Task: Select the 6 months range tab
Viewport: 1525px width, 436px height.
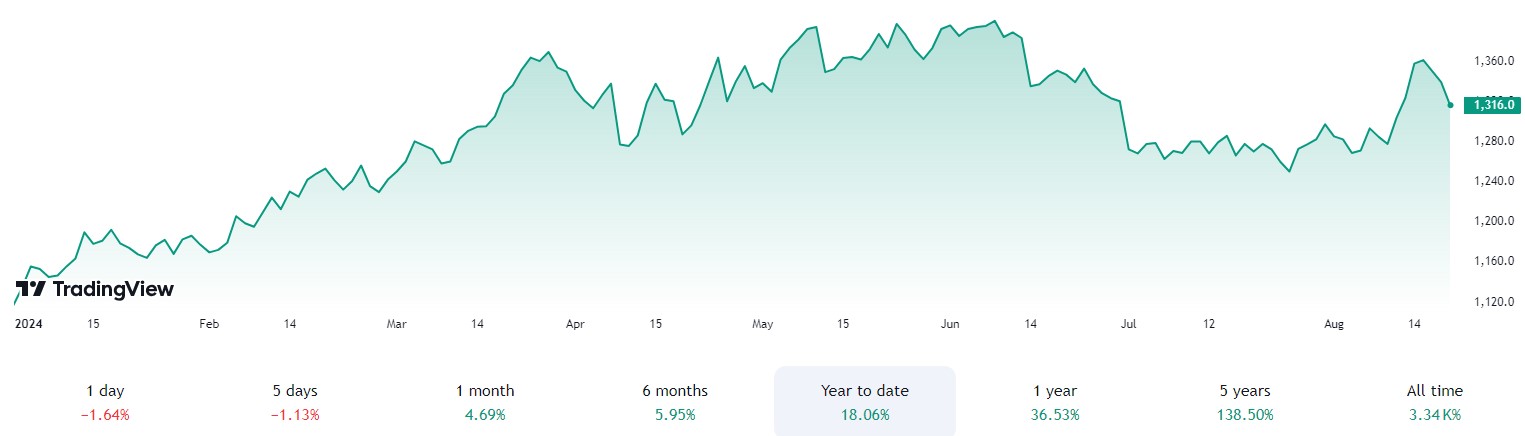Action: [x=675, y=401]
